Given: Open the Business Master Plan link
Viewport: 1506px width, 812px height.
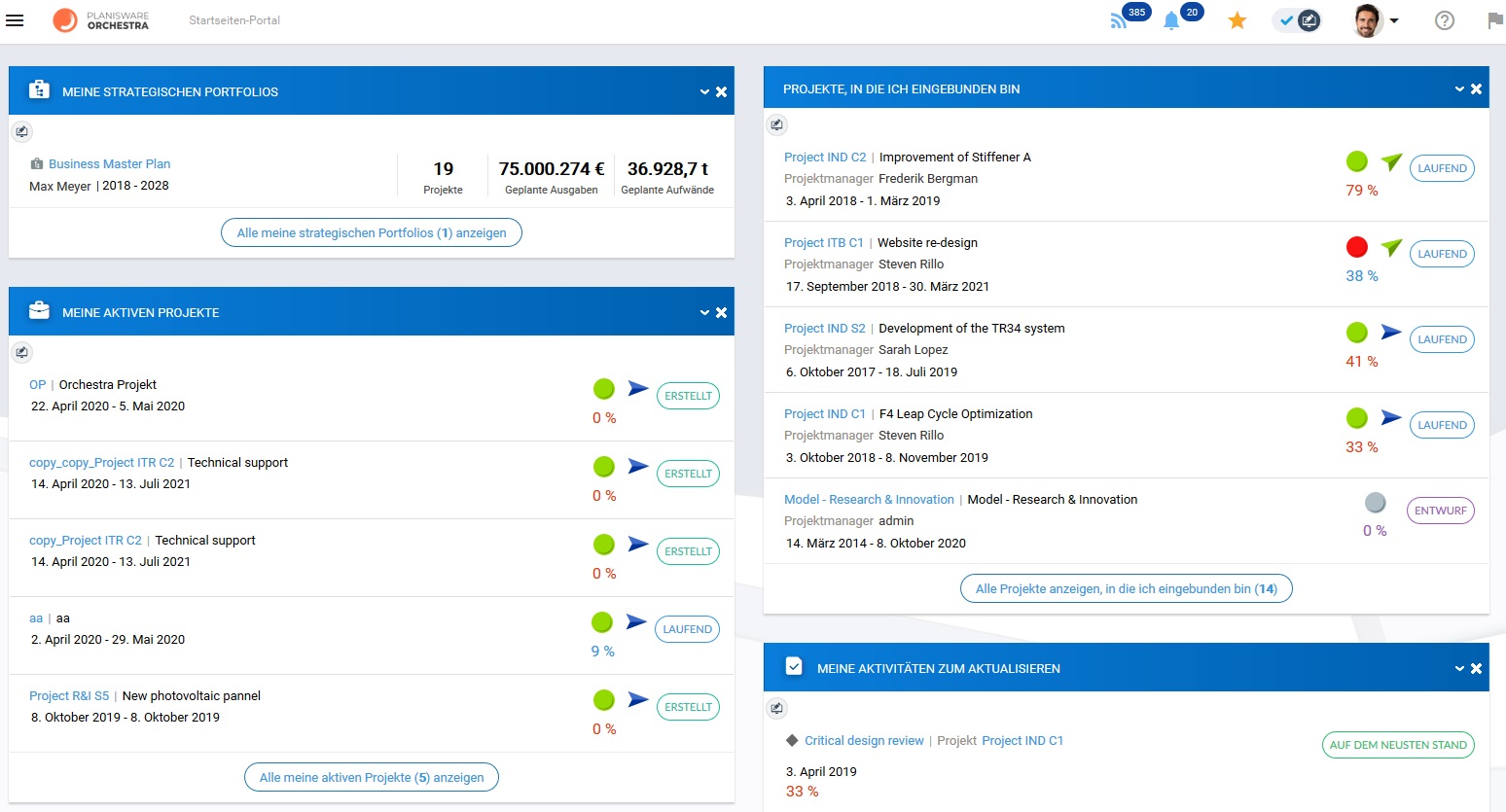Looking at the screenshot, I should coord(109,163).
